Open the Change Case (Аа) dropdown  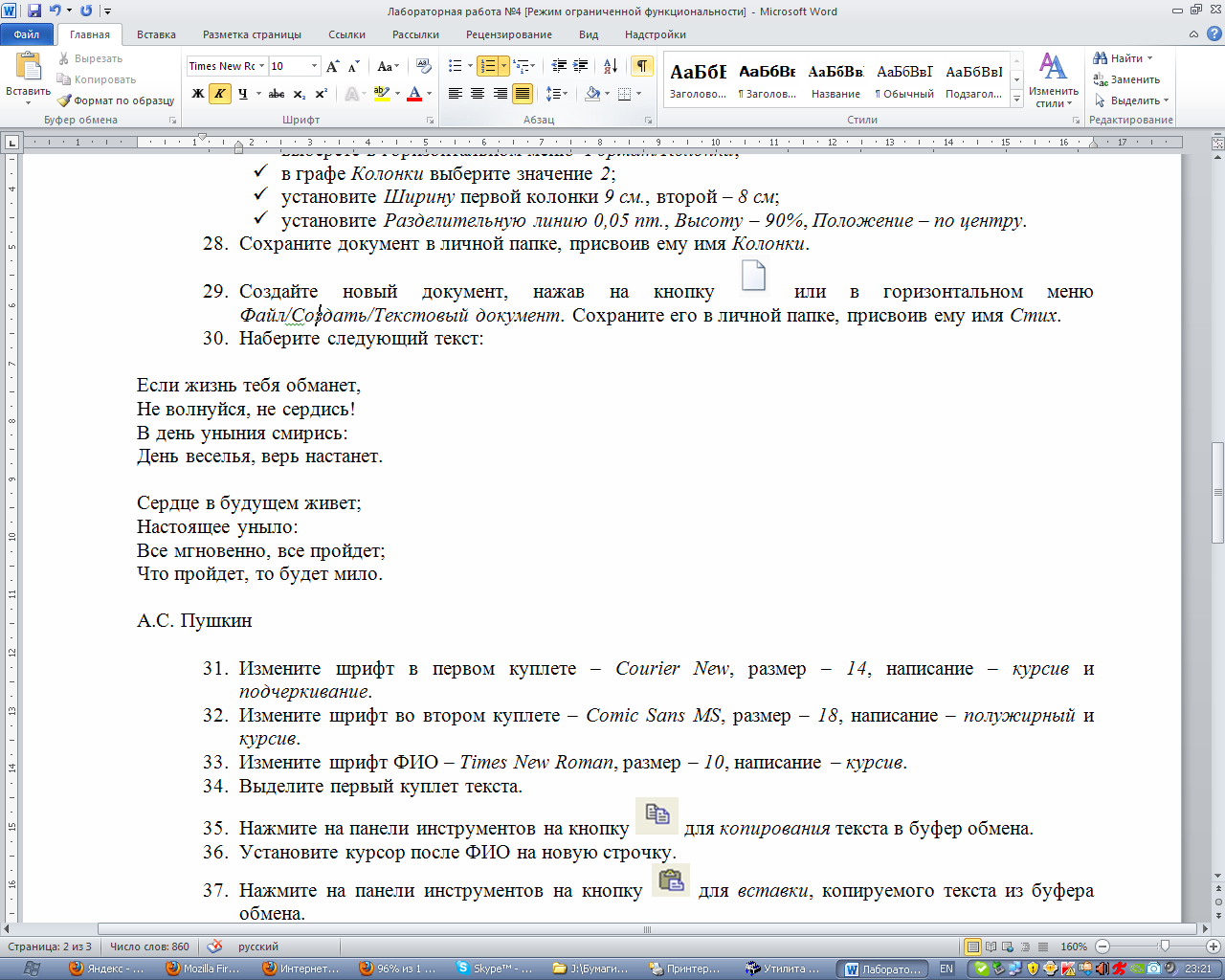[x=388, y=66]
